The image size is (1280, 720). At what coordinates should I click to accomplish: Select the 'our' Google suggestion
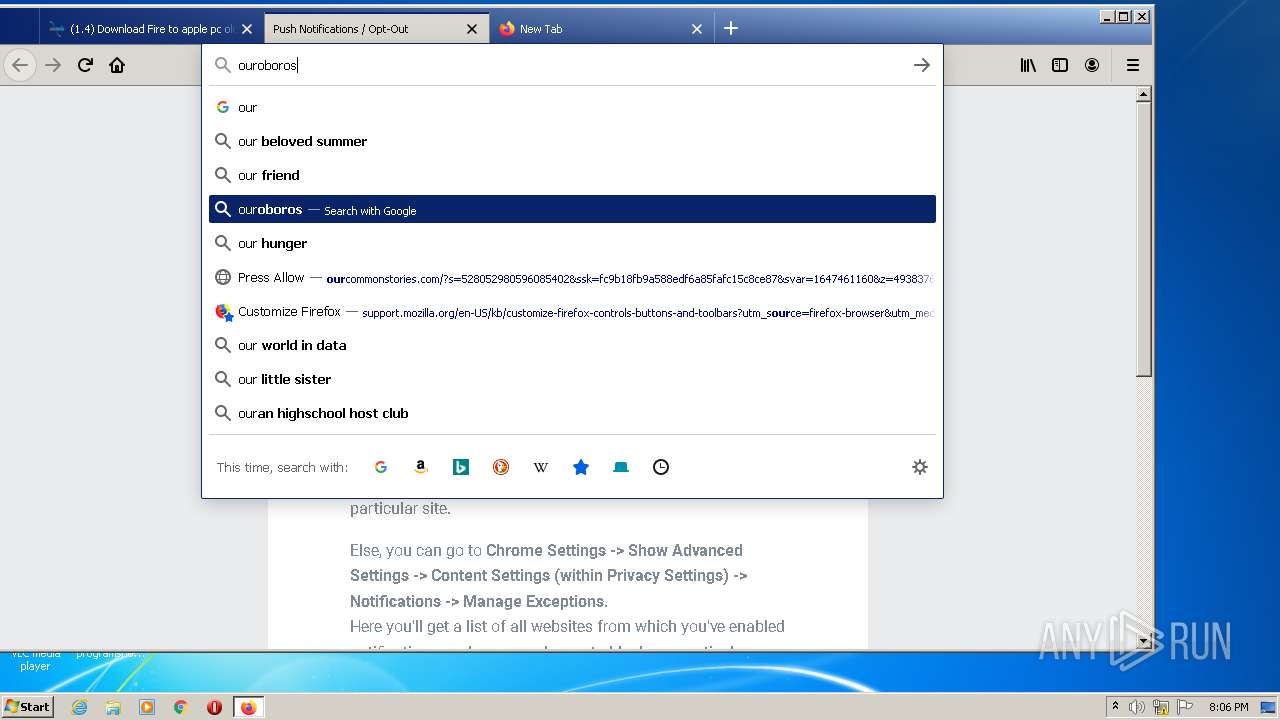(572, 107)
